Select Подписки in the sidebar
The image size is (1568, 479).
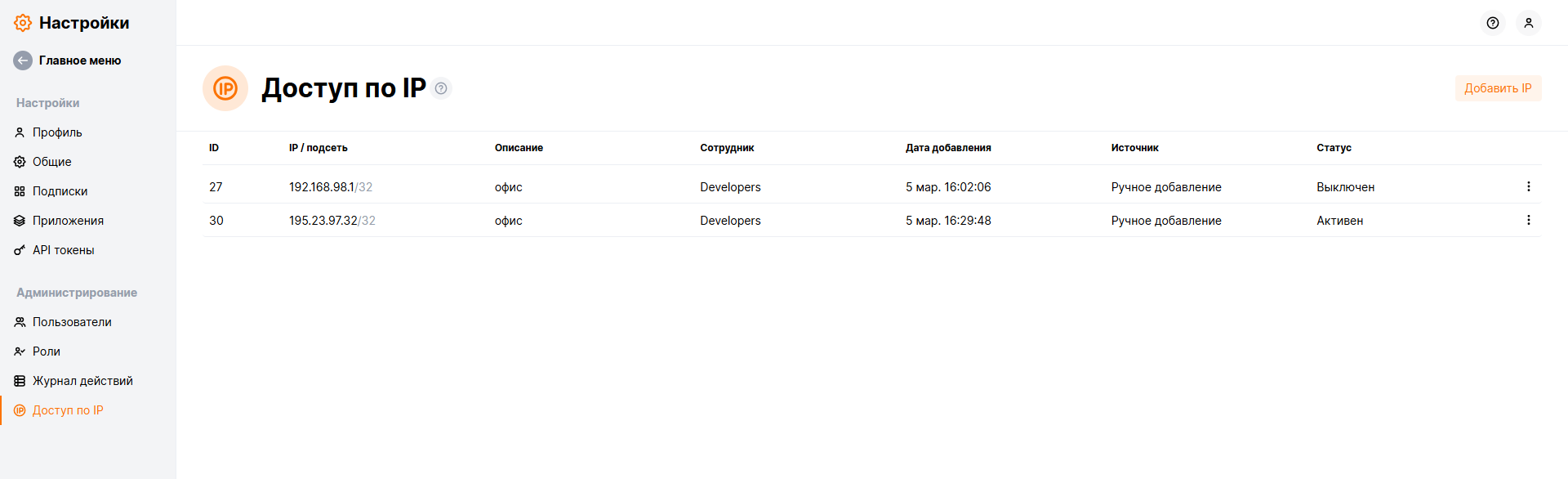(60, 191)
